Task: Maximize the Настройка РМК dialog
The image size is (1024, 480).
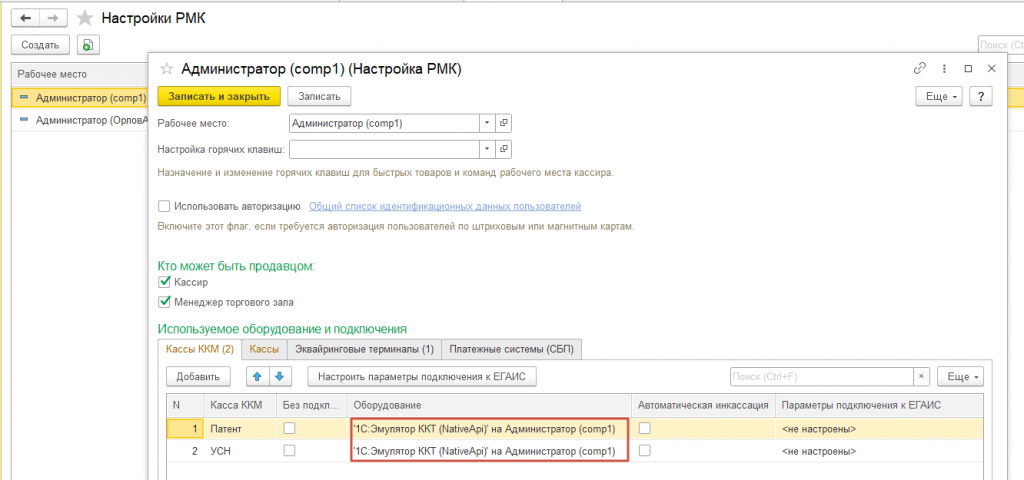Action: pos(968,68)
